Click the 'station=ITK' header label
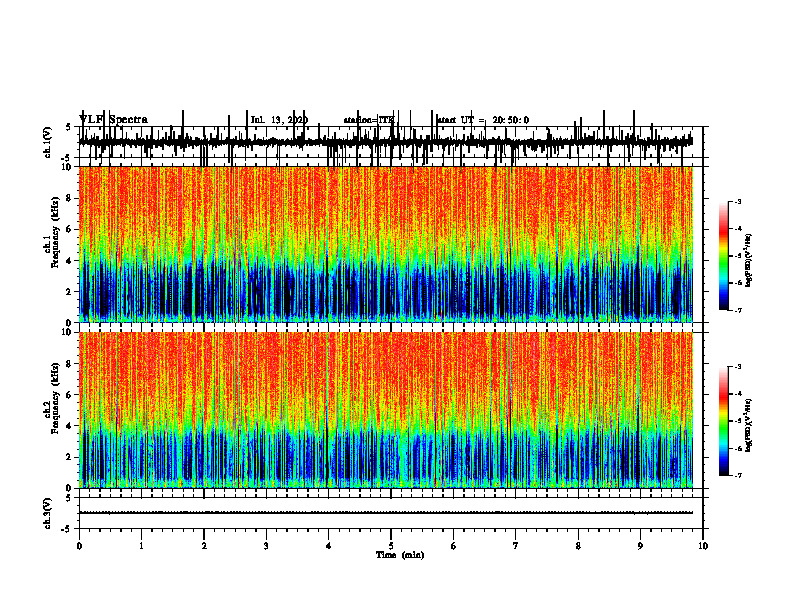792x612 pixels. [x=369, y=120]
